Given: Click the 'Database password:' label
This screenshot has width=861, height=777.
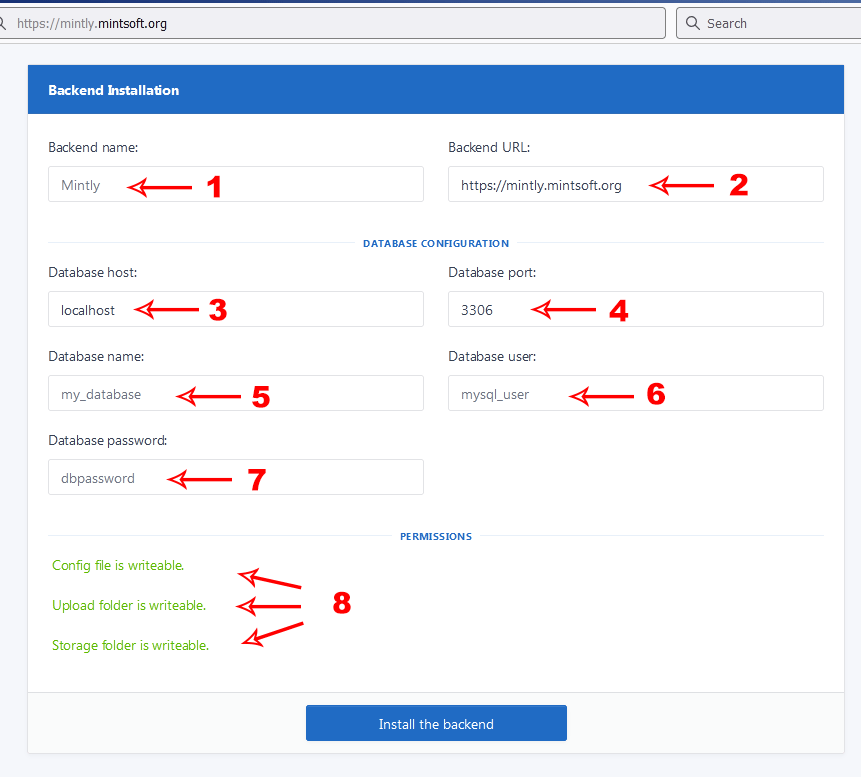Looking at the screenshot, I should pyautogui.click(x=108, y=440).
